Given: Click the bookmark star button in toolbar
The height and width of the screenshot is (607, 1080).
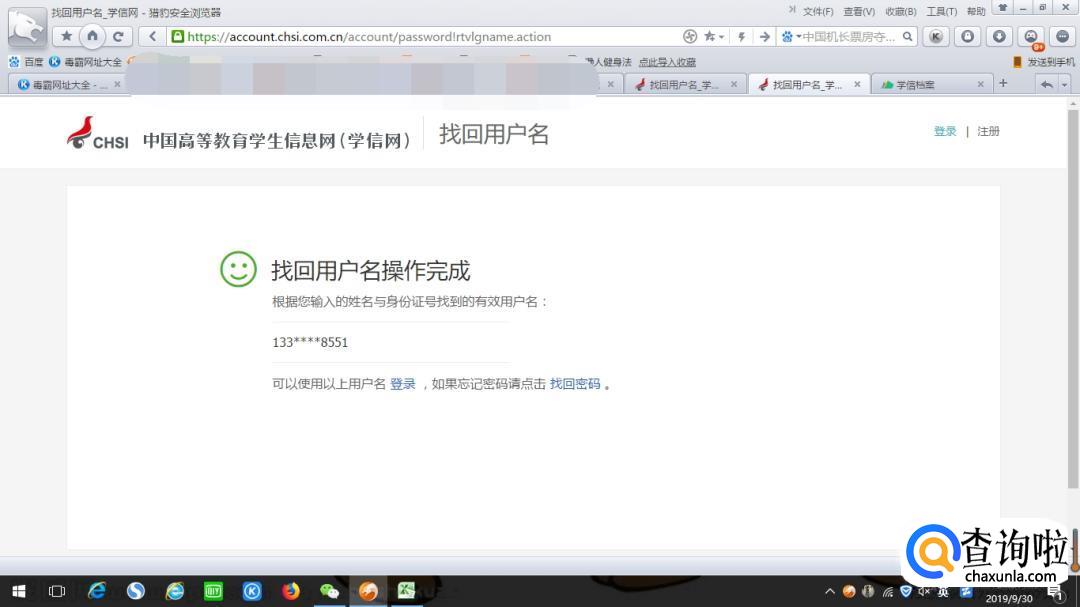Looking at the screenshot, I should [66, 37].
